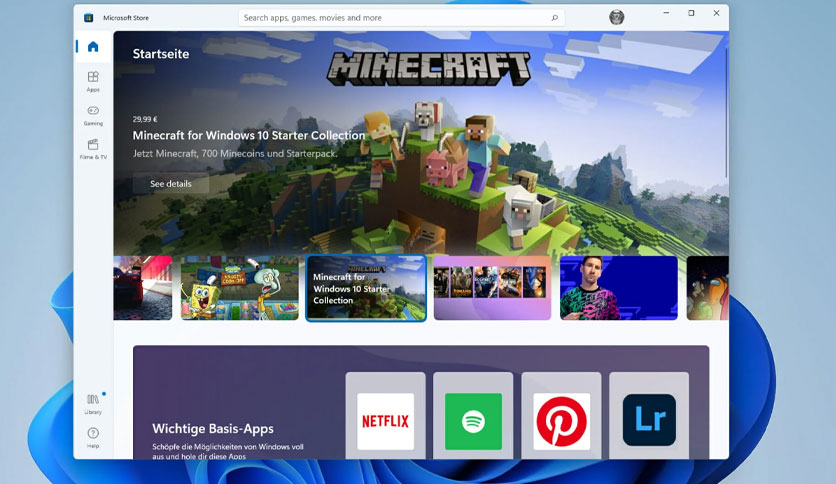Select the SpongeBob carousel thumbnail

pos(239,288)
